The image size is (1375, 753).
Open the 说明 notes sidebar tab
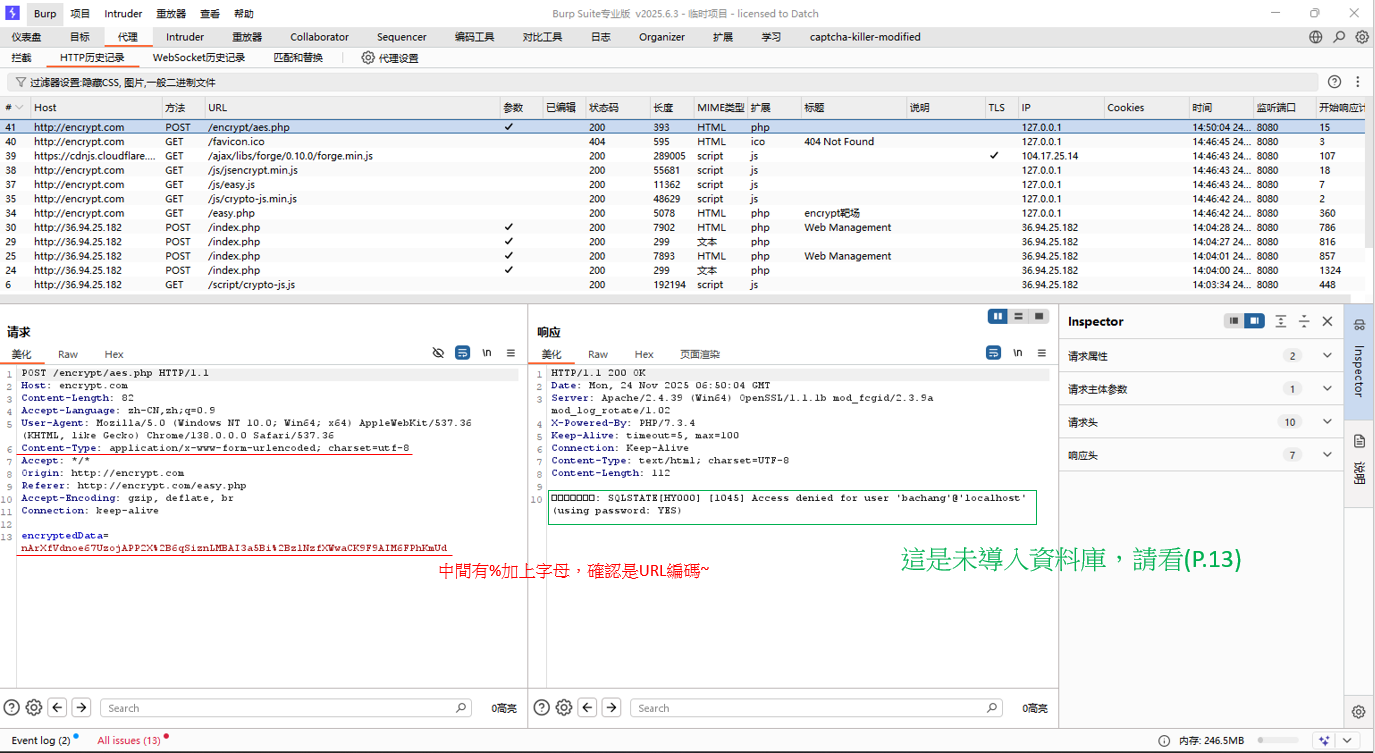tap(1359, 461)
